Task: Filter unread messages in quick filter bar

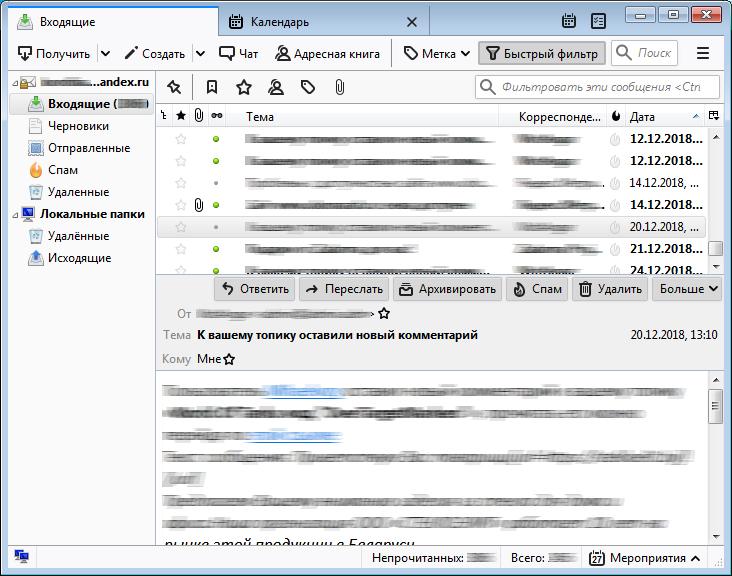Action: (x=212, y=88)
